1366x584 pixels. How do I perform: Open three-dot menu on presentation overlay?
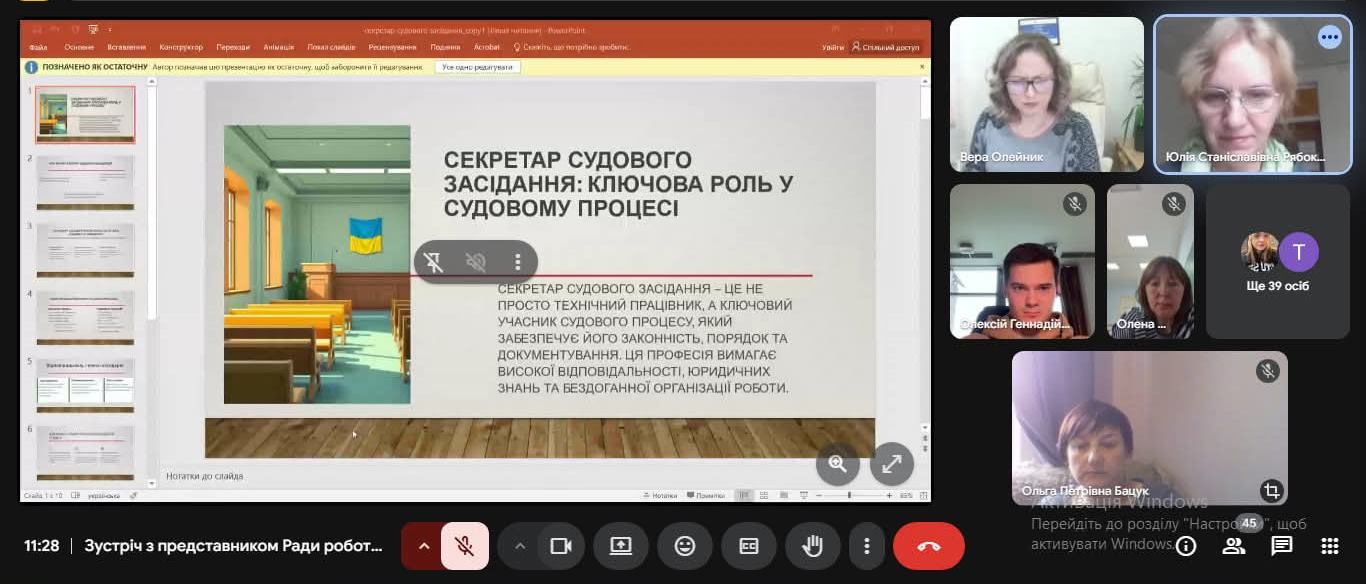click(517, 262)
